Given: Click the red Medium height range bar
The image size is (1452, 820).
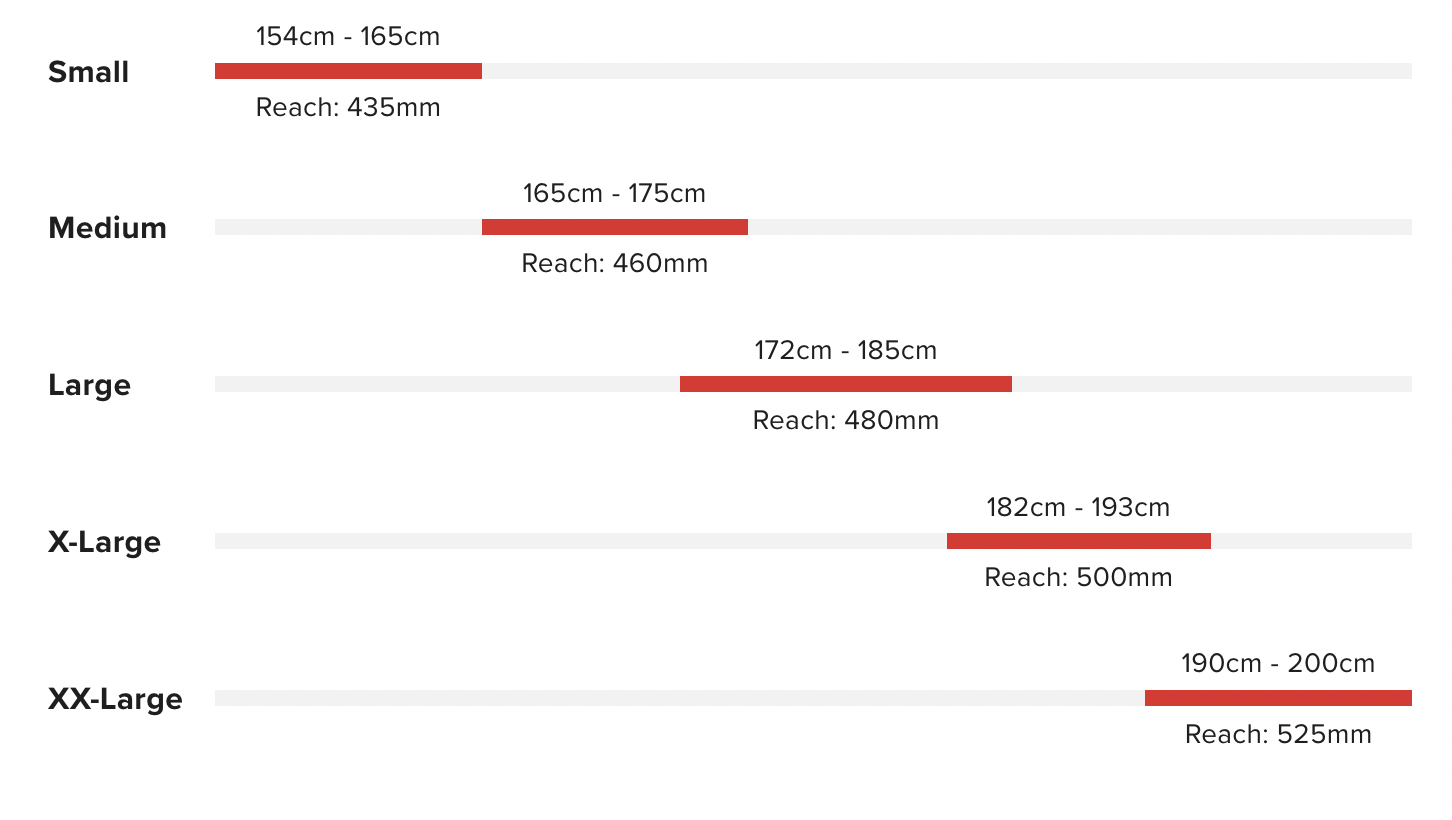Looking at the screenshot, I should [x=615, y=227].
